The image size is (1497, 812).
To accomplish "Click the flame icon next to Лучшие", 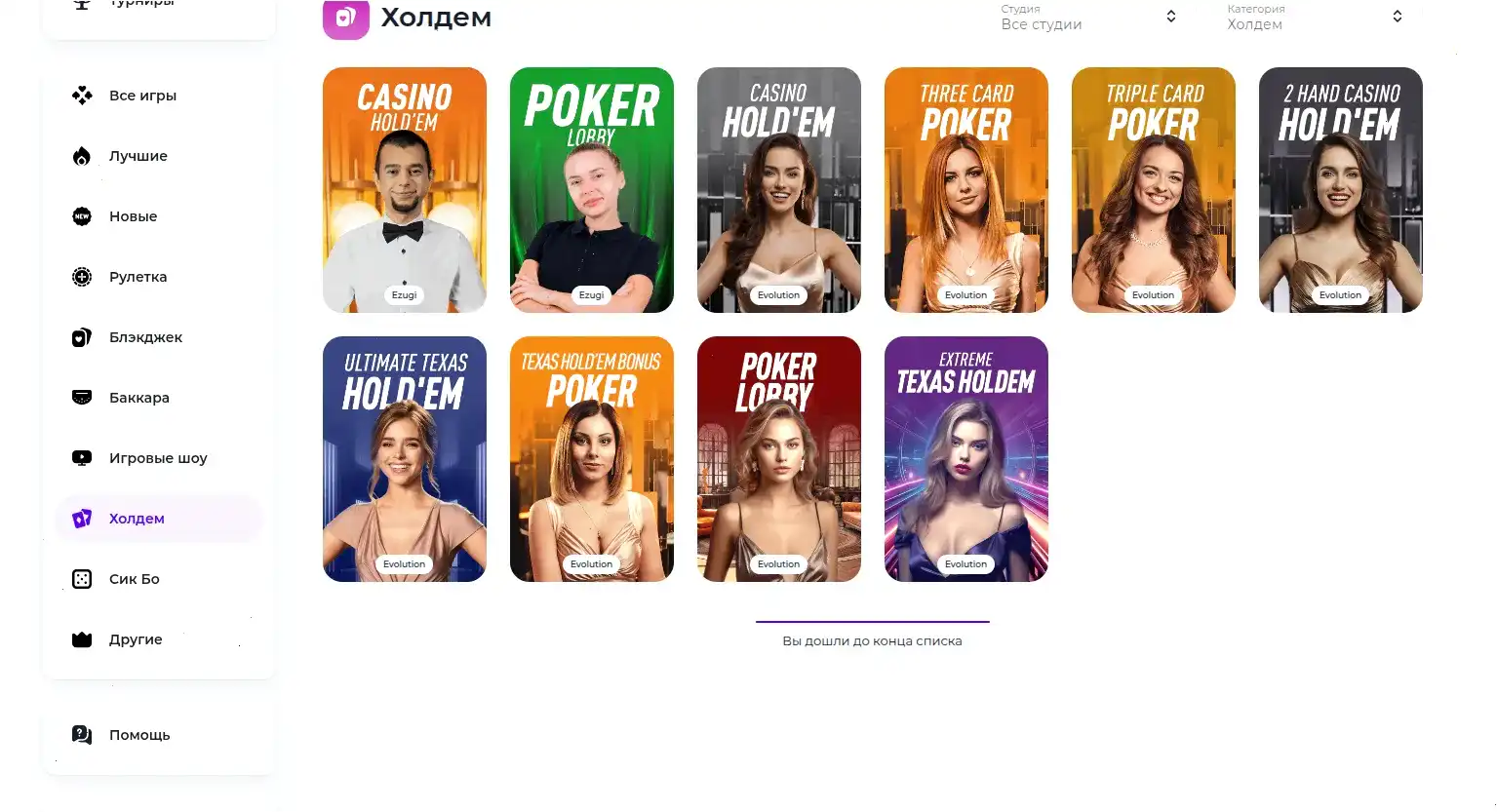I will (82, 156).
